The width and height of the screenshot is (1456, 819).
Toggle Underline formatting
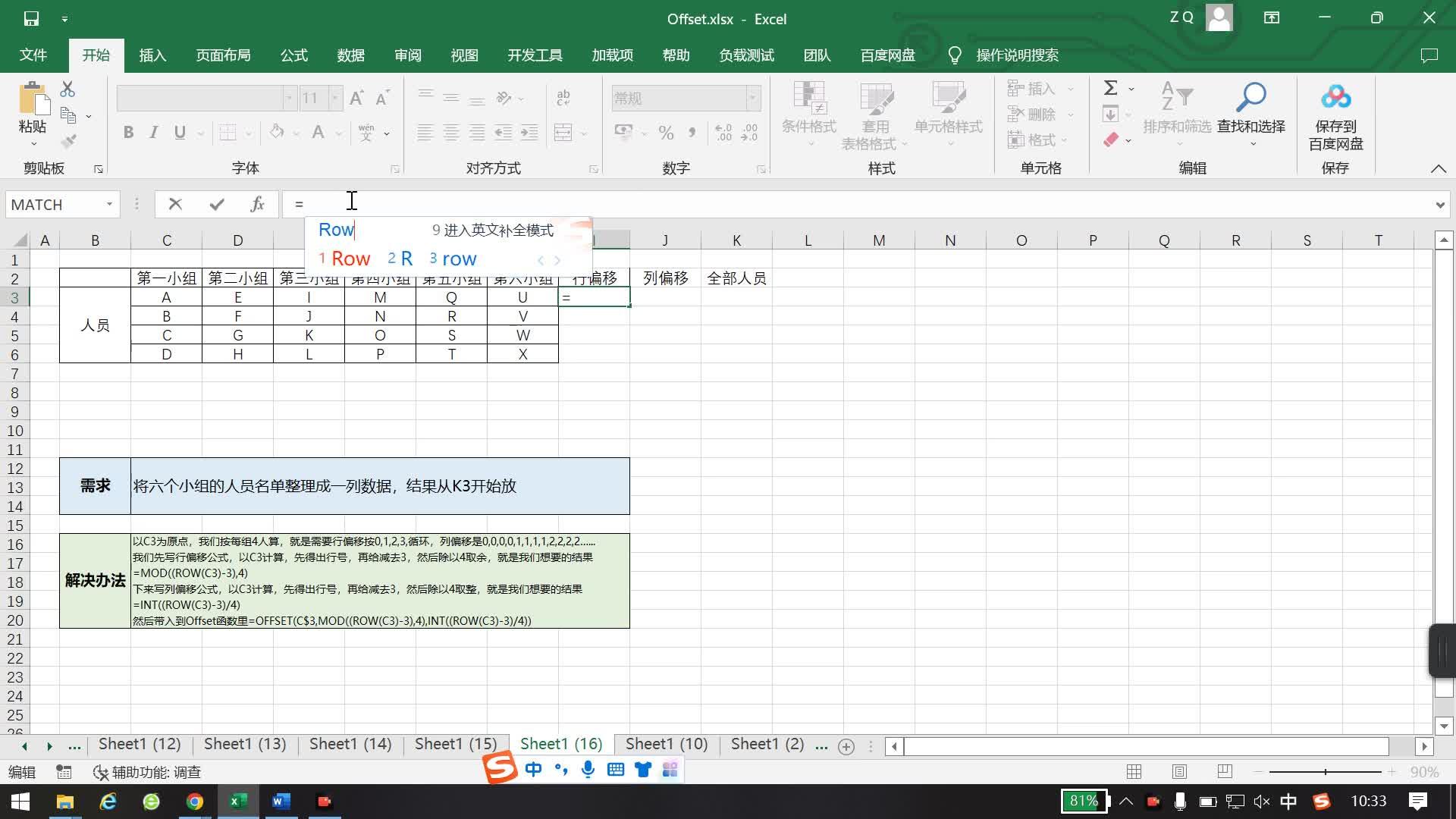pyautogui.click(x=180, y=133)
